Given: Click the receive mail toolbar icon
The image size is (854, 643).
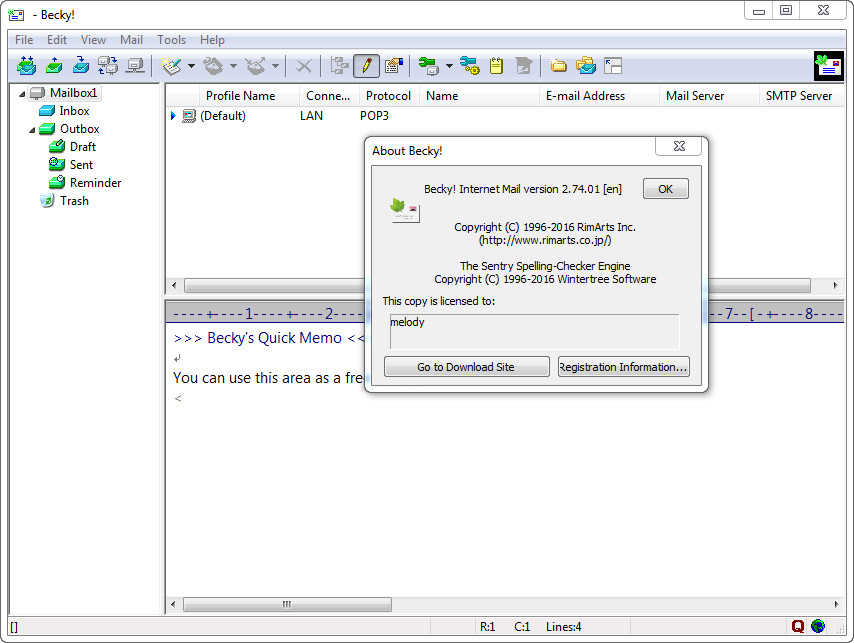Looking at the screenshot, I should click(x=81, y=66).
